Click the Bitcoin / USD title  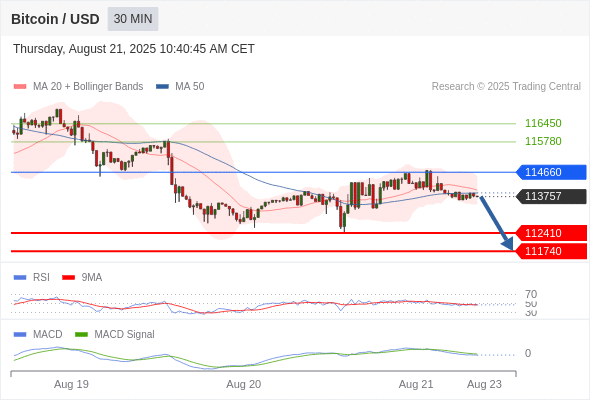point(55,19)
